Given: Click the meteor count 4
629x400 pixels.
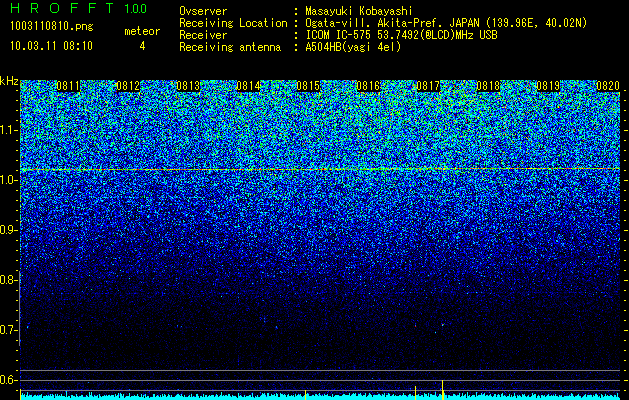Looking at the screenshot, I should pos(142,46).
